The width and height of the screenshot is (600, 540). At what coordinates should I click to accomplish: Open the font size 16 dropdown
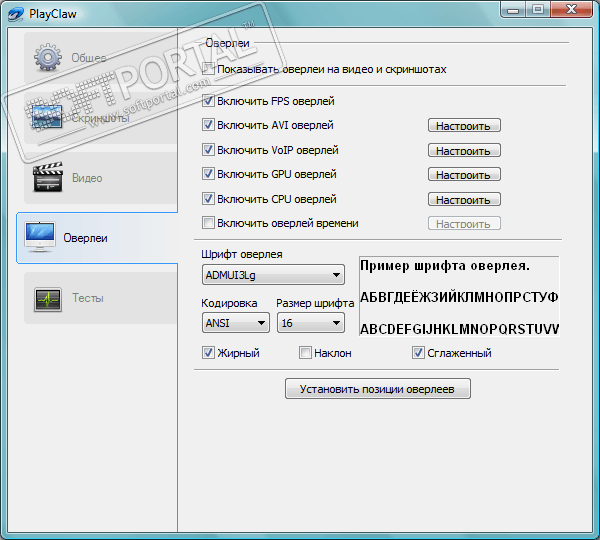311,323
